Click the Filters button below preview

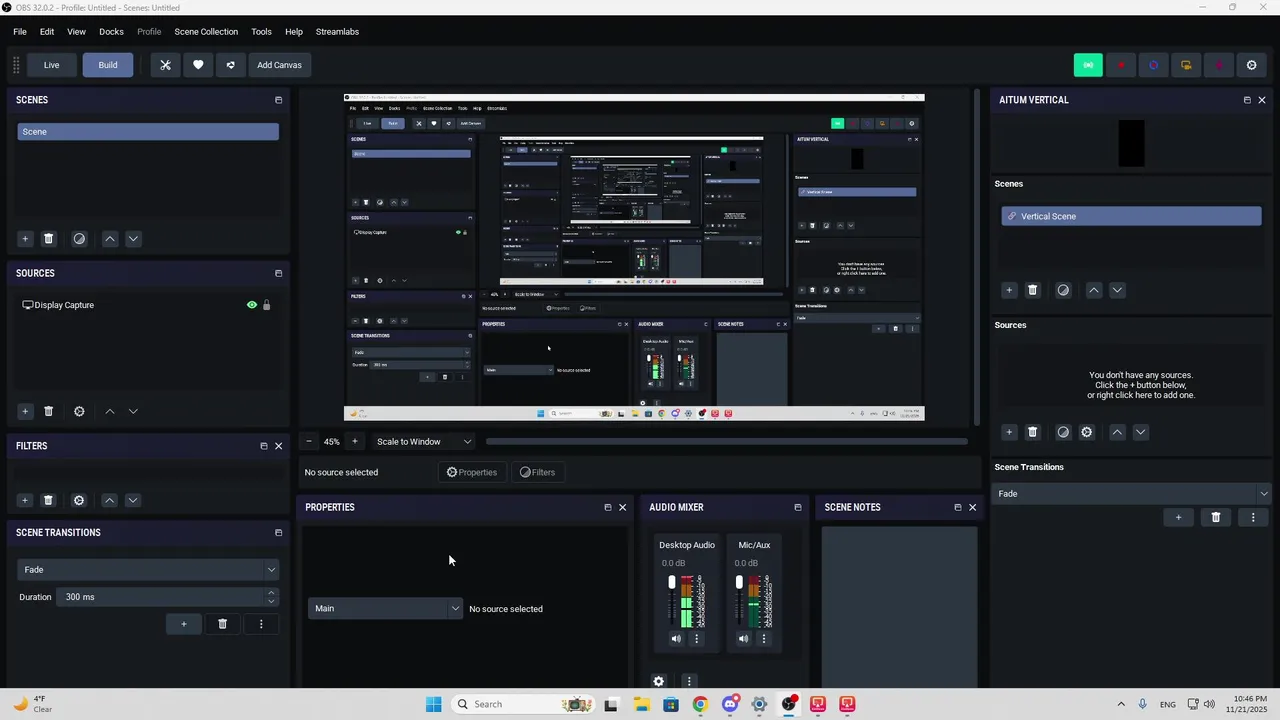537,472
